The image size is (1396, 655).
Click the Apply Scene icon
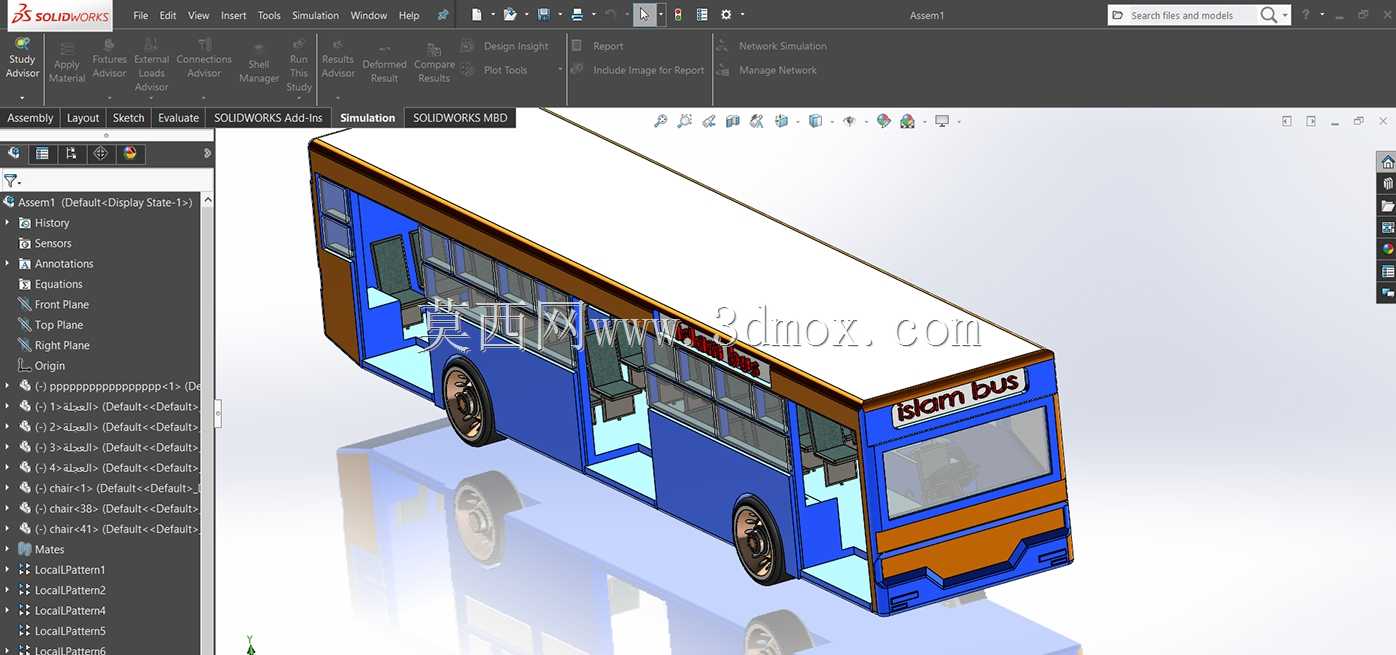point(908,121)
